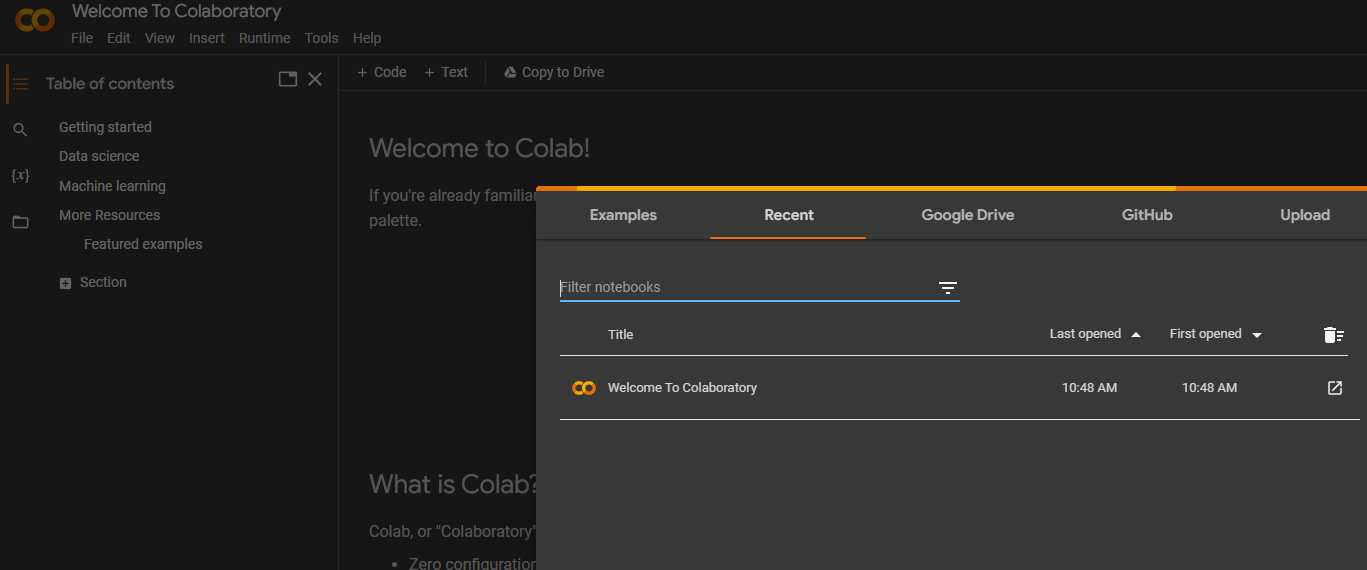1367x570 pixels.
Task: Click the What is Colab? heading
Action: coord(454,485)
